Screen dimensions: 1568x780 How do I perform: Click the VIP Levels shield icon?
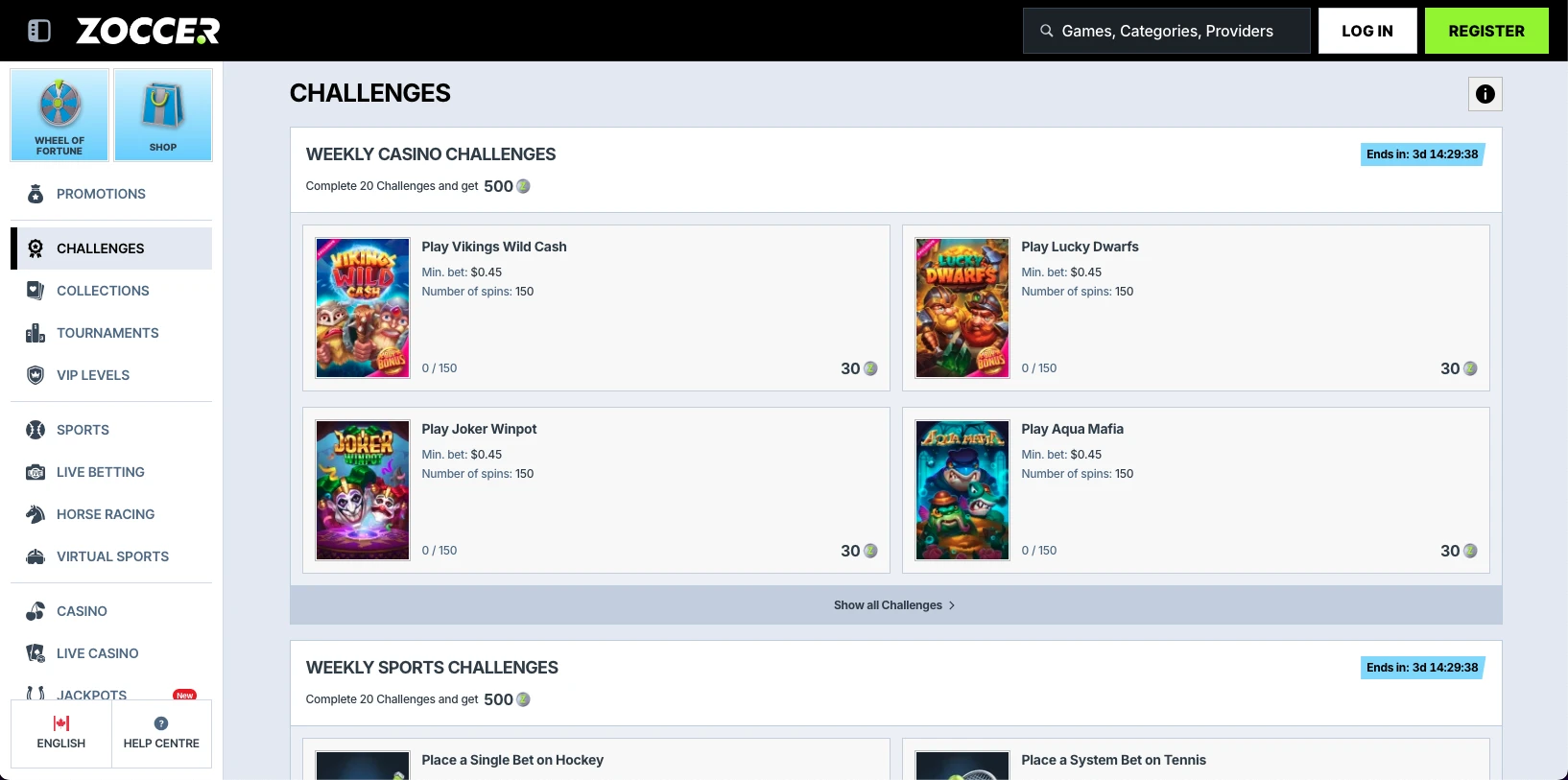(36, 375)
